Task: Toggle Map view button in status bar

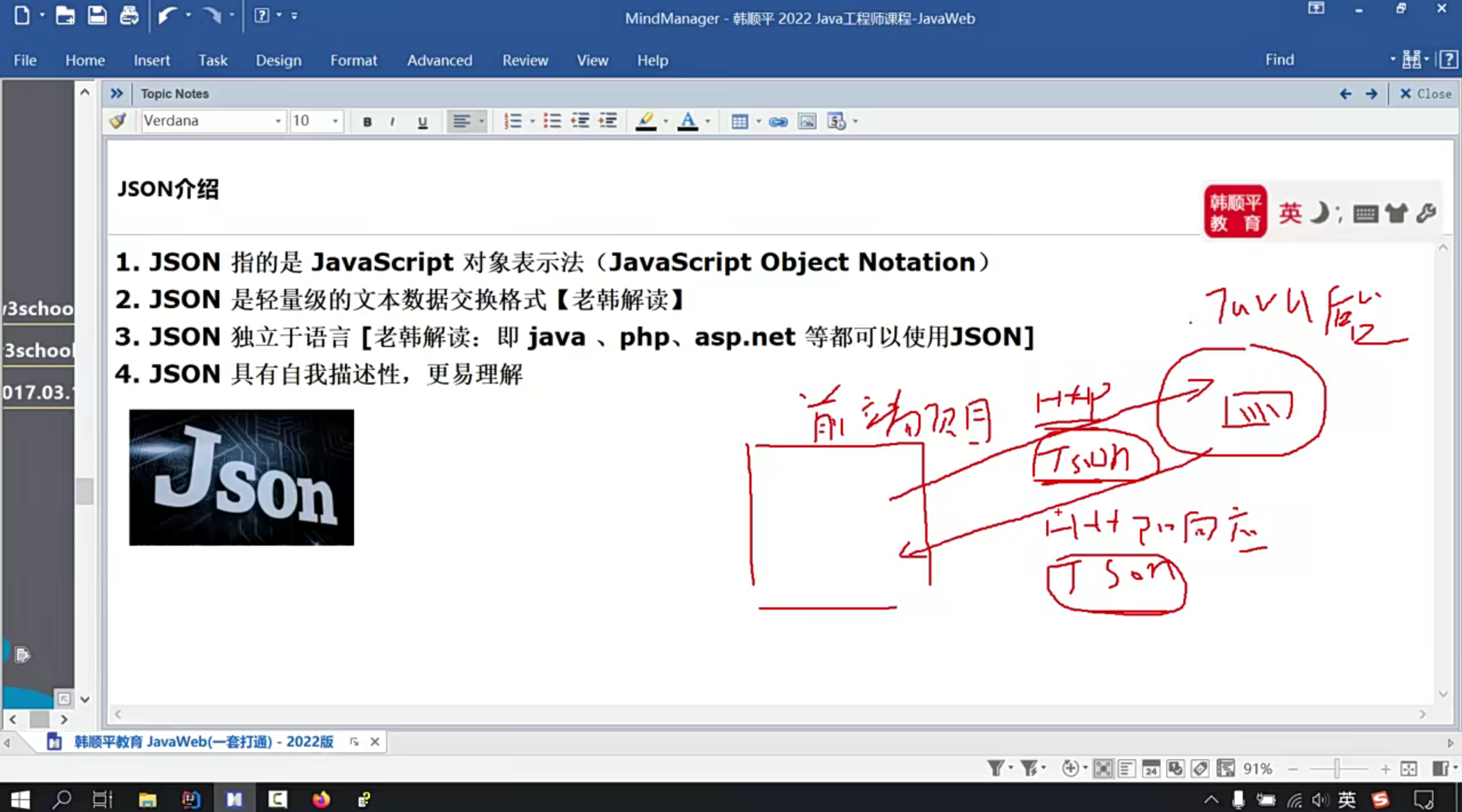Action: click(x=1103, y=769)
